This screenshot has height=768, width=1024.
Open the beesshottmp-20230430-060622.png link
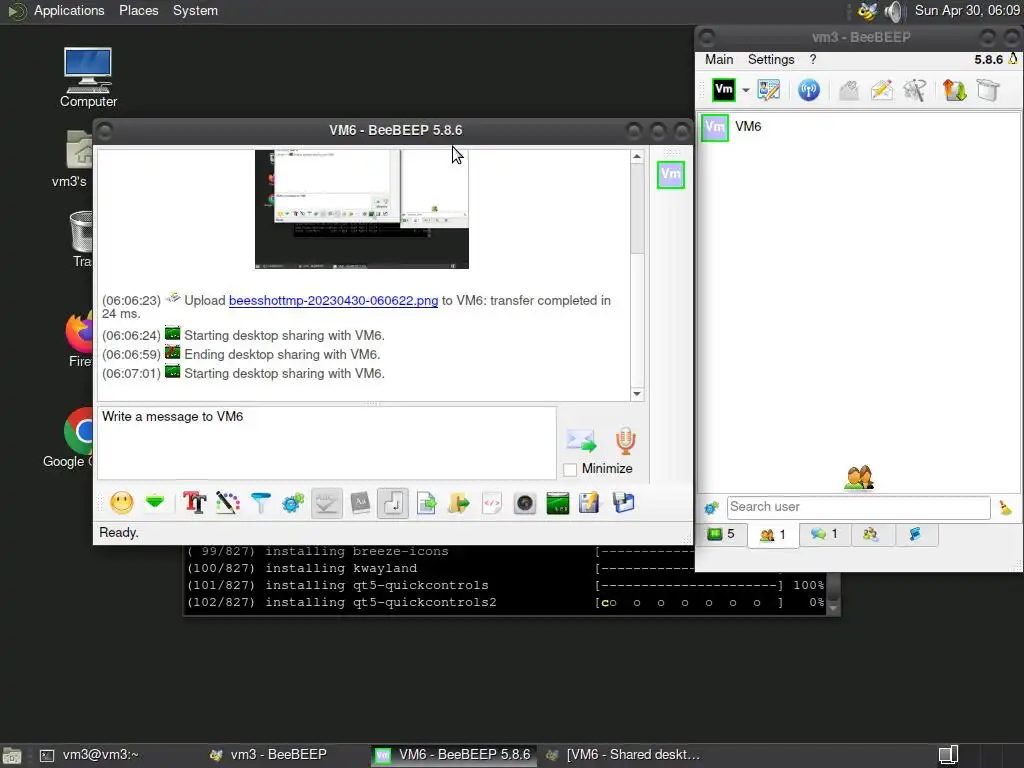[x=333, y=300]
